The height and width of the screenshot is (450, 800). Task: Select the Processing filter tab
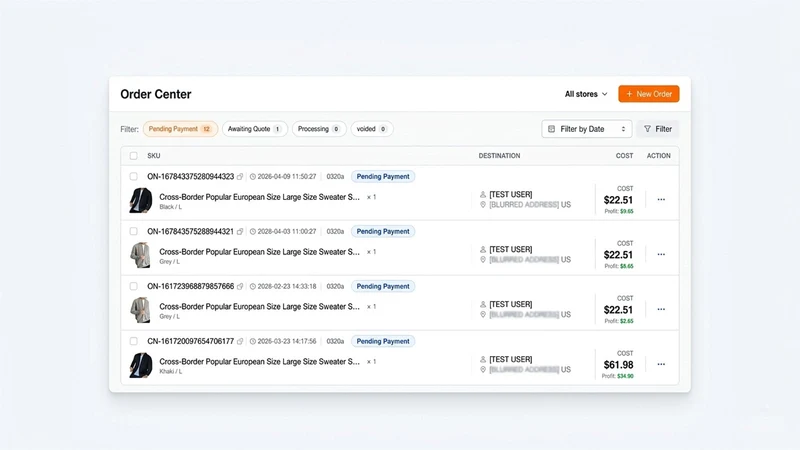(319, 129)
